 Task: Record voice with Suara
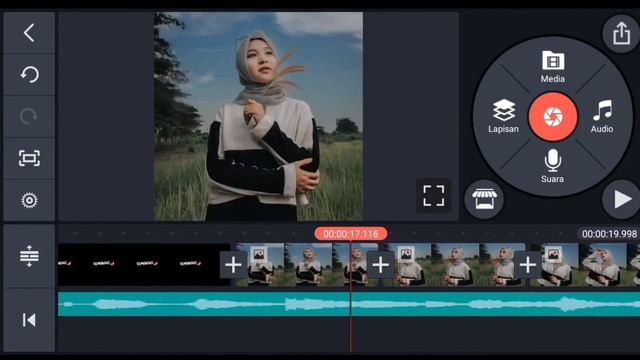pos(552,166)
